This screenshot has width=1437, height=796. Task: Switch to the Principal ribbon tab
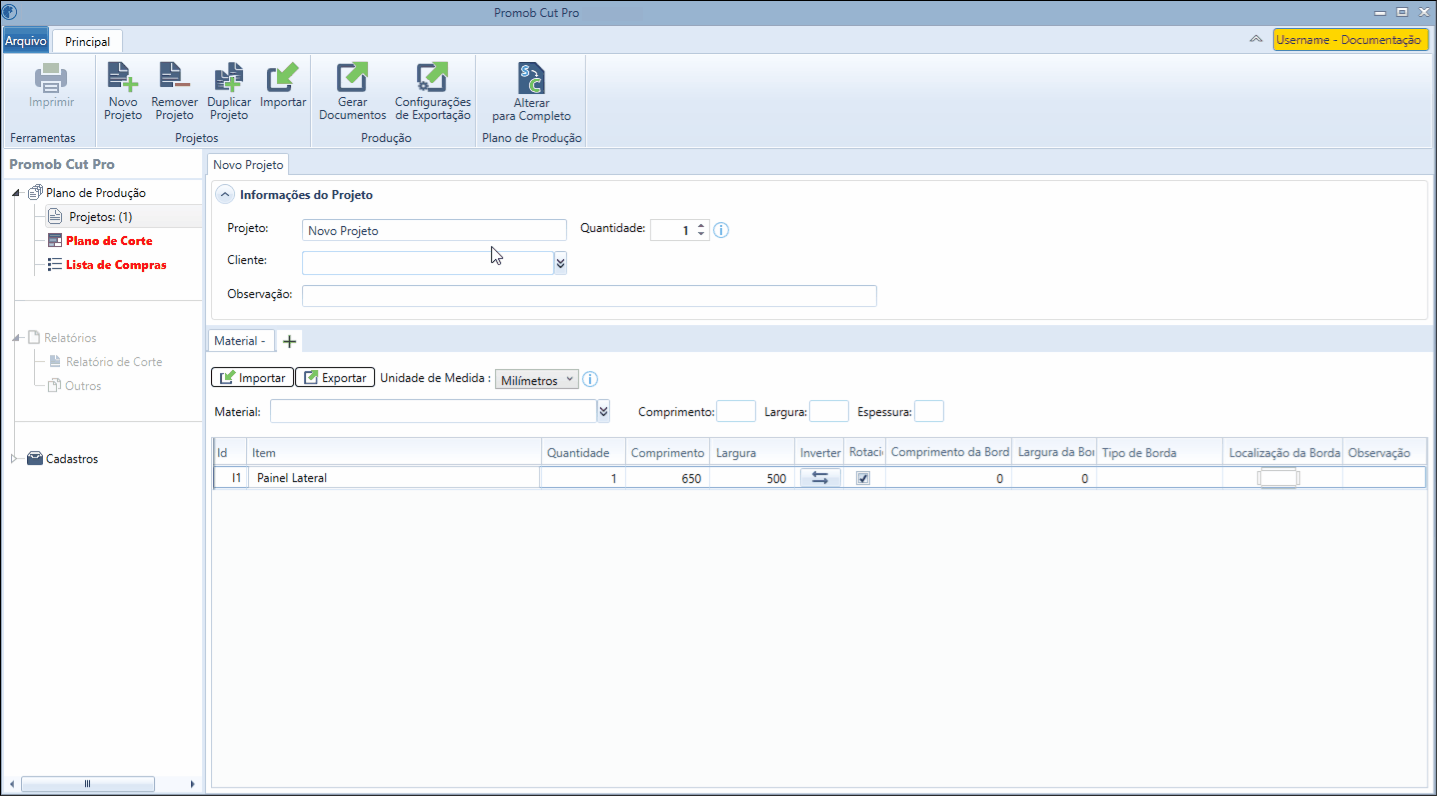87,42
